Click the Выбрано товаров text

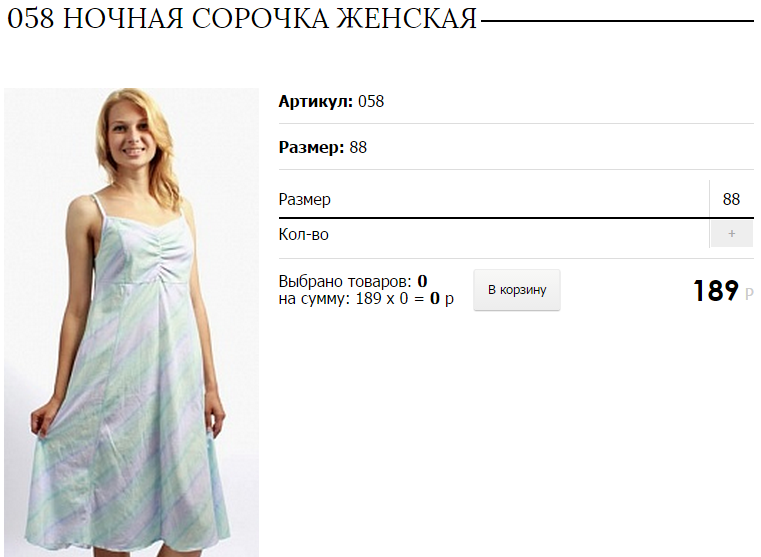(x=345, y=281)
